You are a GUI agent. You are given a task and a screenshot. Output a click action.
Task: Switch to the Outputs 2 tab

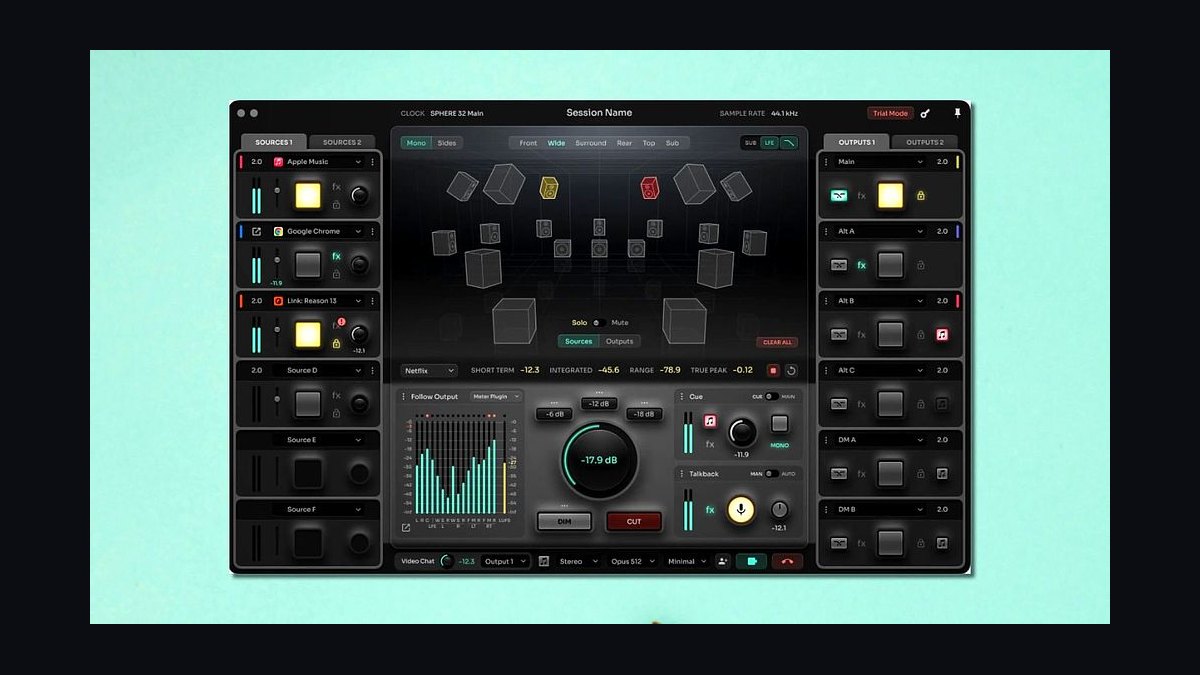(x=924, y=142)
